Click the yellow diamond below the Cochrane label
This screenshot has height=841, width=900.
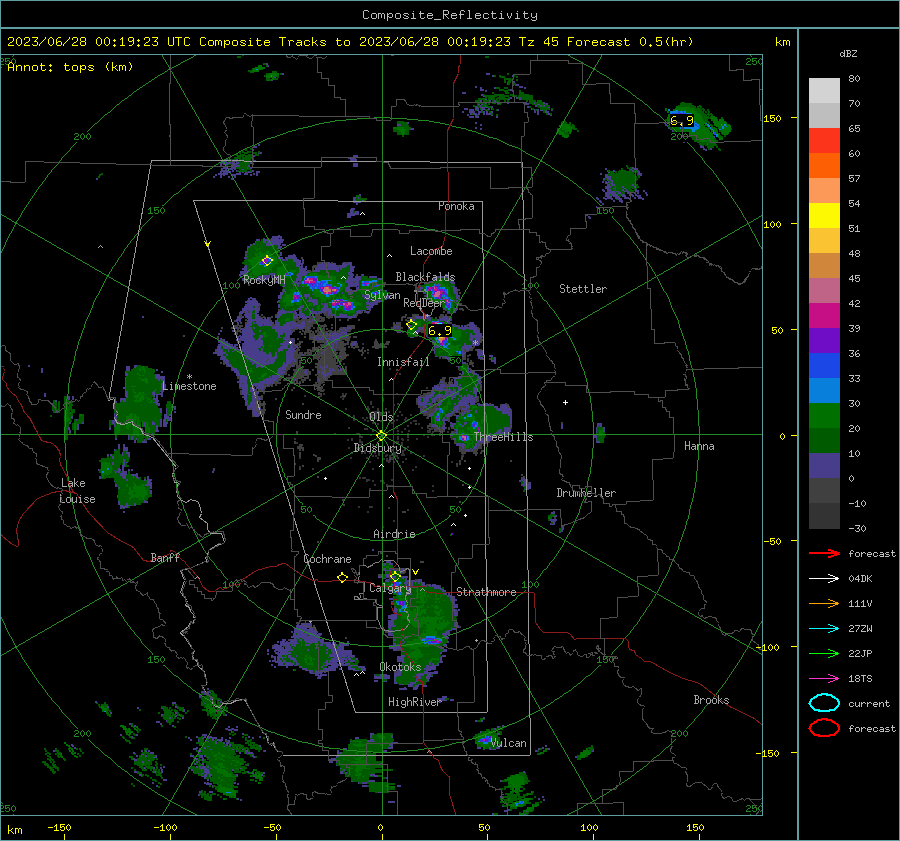pos(343,577)
